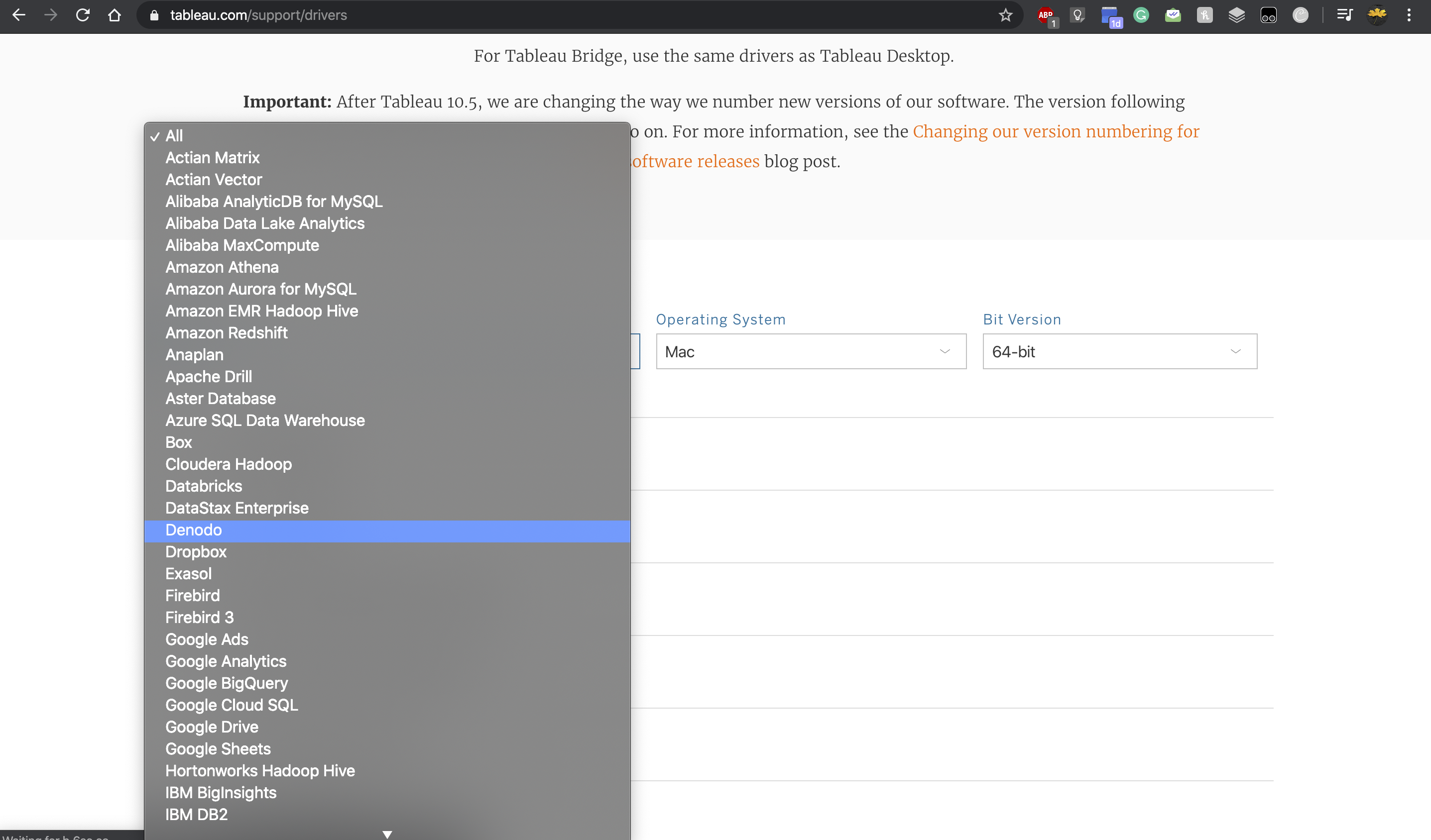Select IBM DB2 in the list

click(x=197, y=815)
